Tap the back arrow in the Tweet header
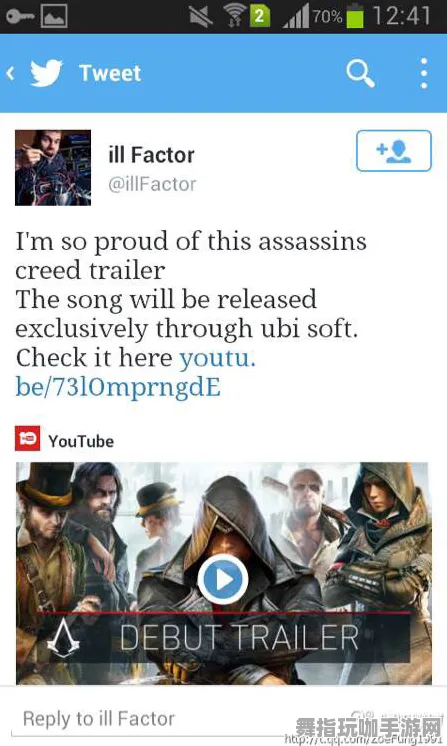Viewport: 447px width, 746px height. coord(10,73)
